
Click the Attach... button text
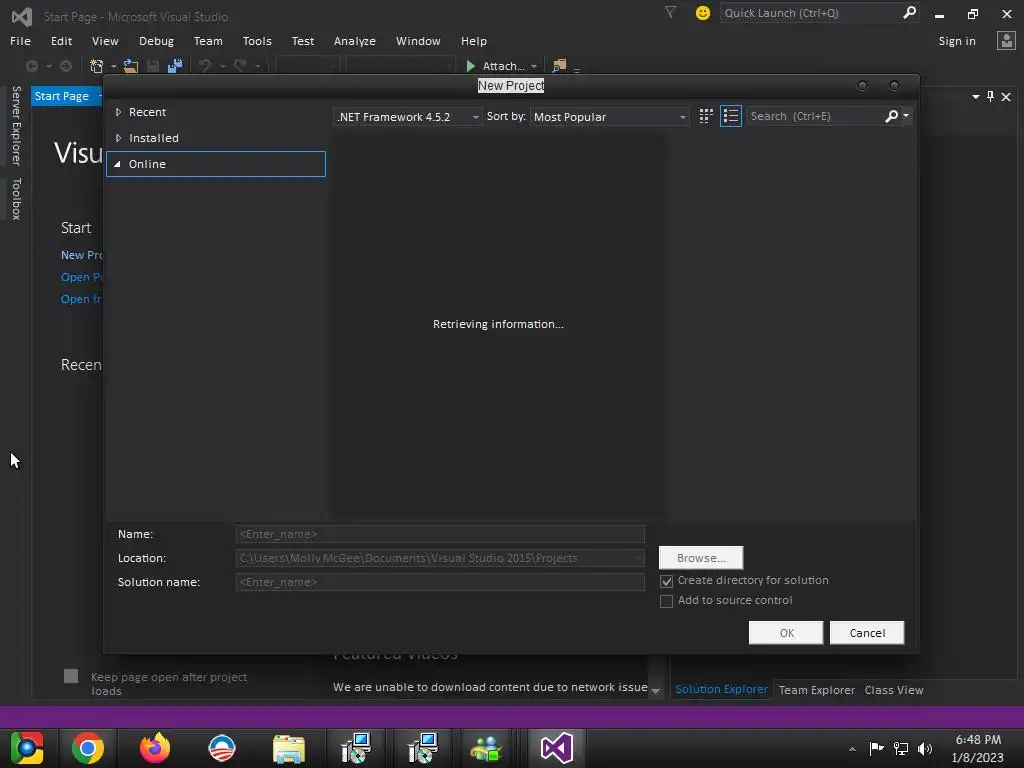pyautogui.click(x=503, y=66)
